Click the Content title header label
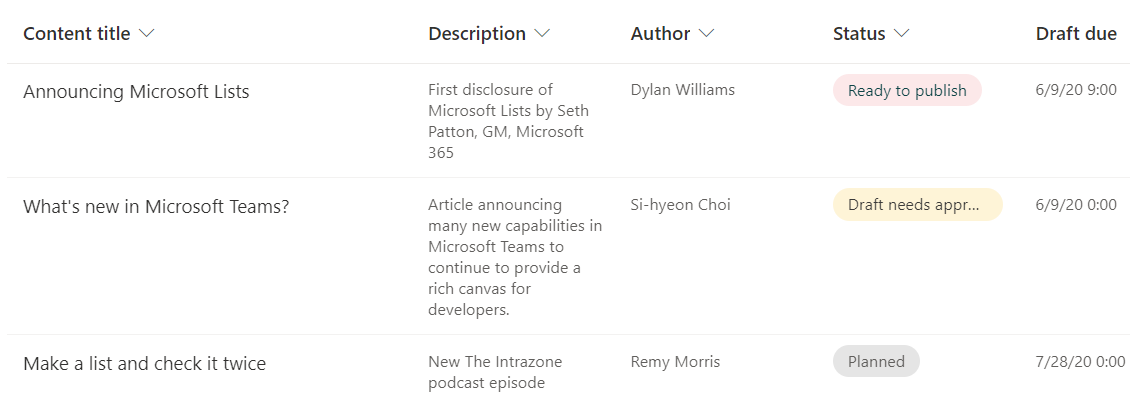The width and height of the screenshot is (1130, 414). click(77, 34)
